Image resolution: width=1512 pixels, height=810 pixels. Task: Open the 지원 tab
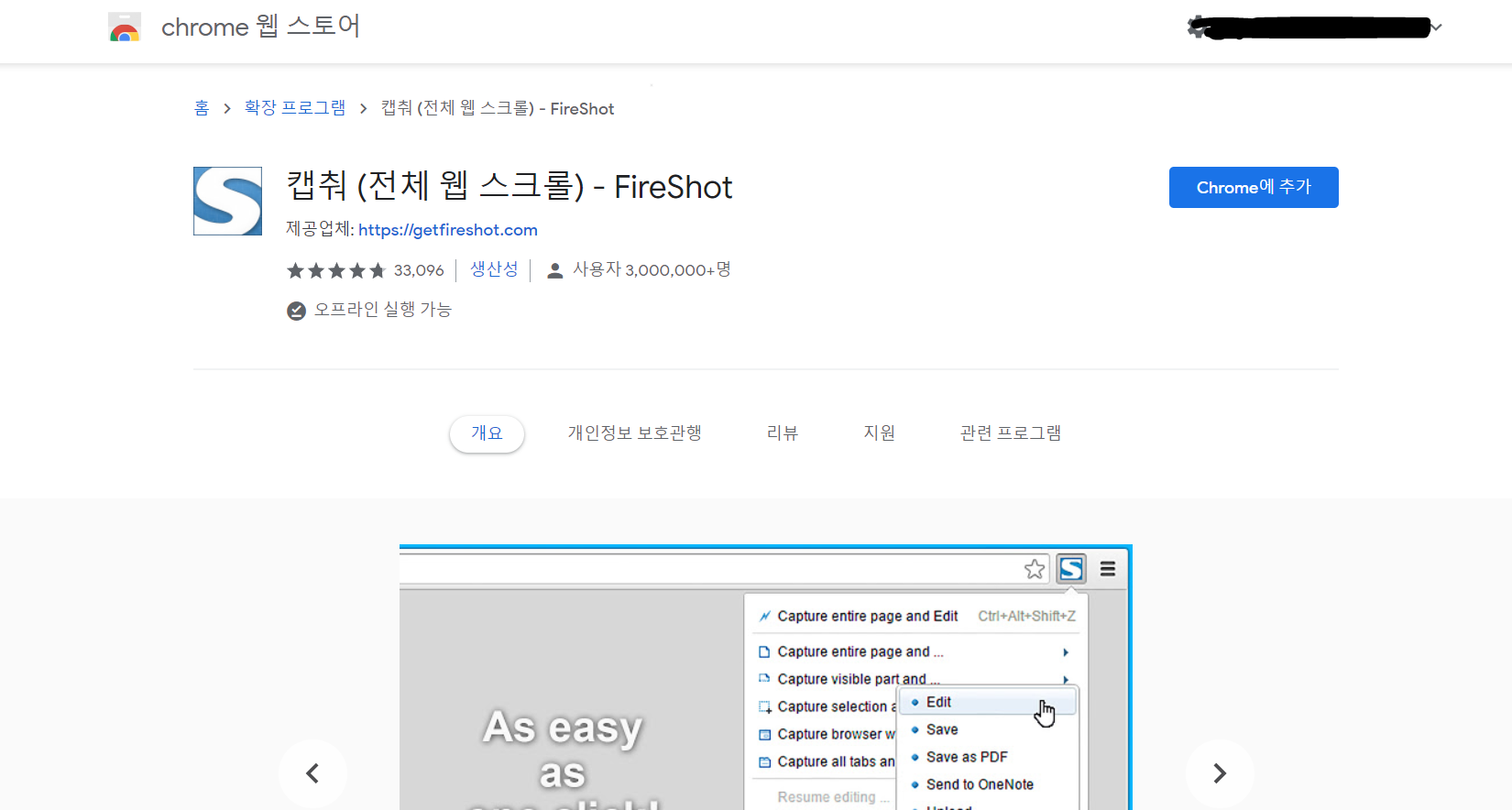(879, 433)
